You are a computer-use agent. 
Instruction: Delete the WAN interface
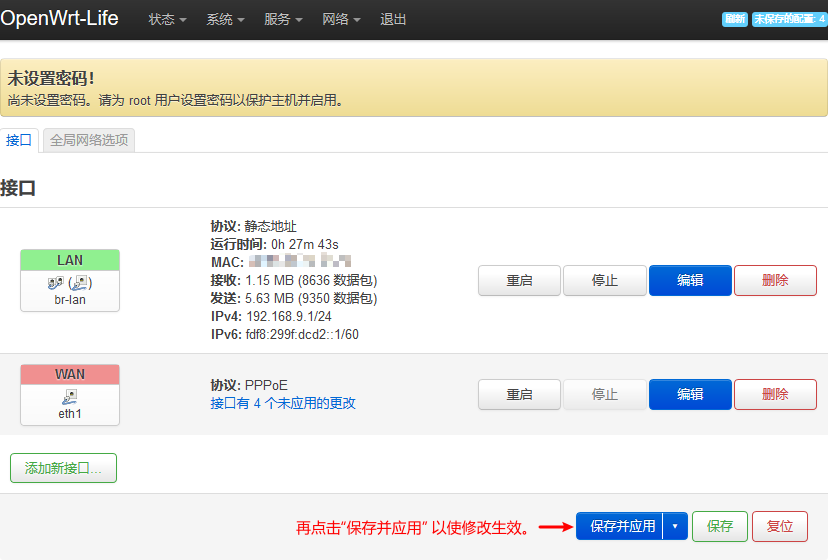(775, 394)
